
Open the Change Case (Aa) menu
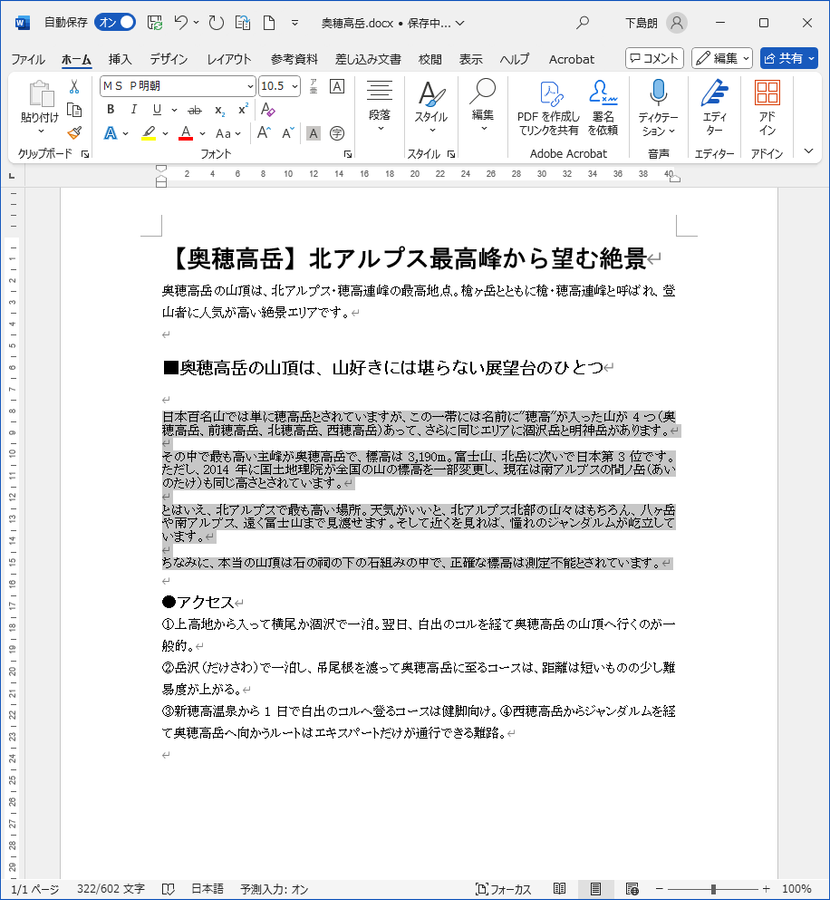point(228,134)
